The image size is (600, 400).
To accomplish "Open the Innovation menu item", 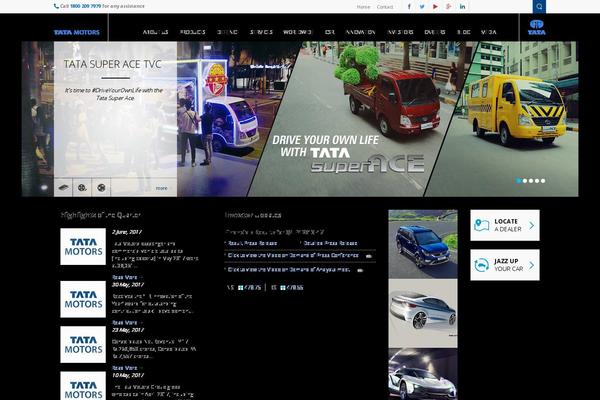I will point(360,32).
